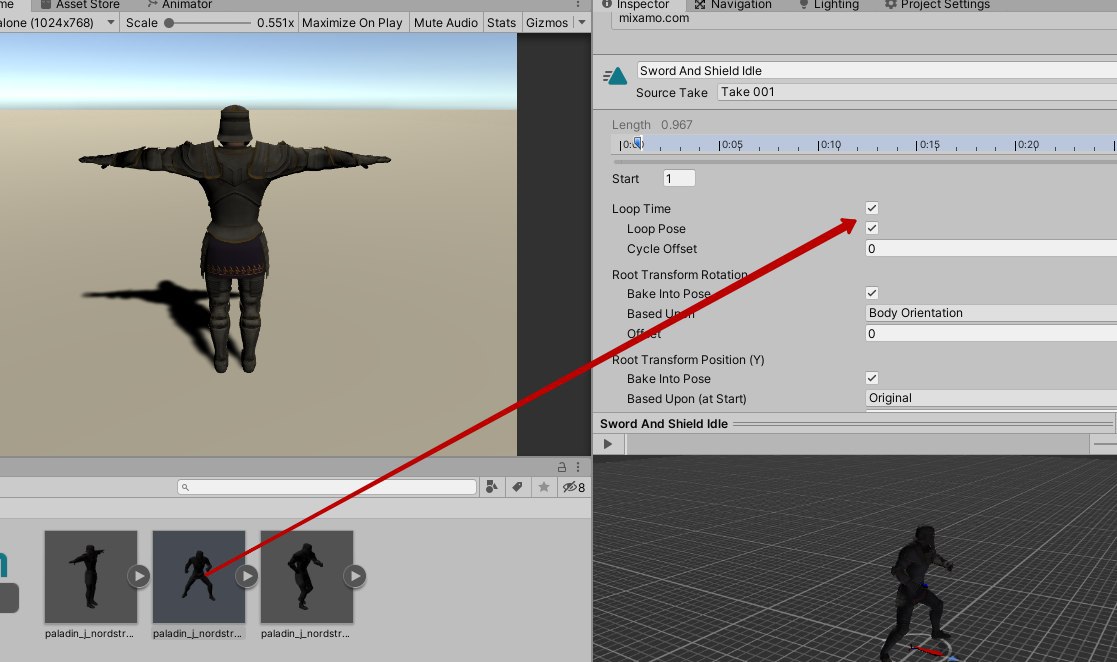Click the Cycle Offset input field
This screenshot has width=1117, height=662.
click(991, 248)
